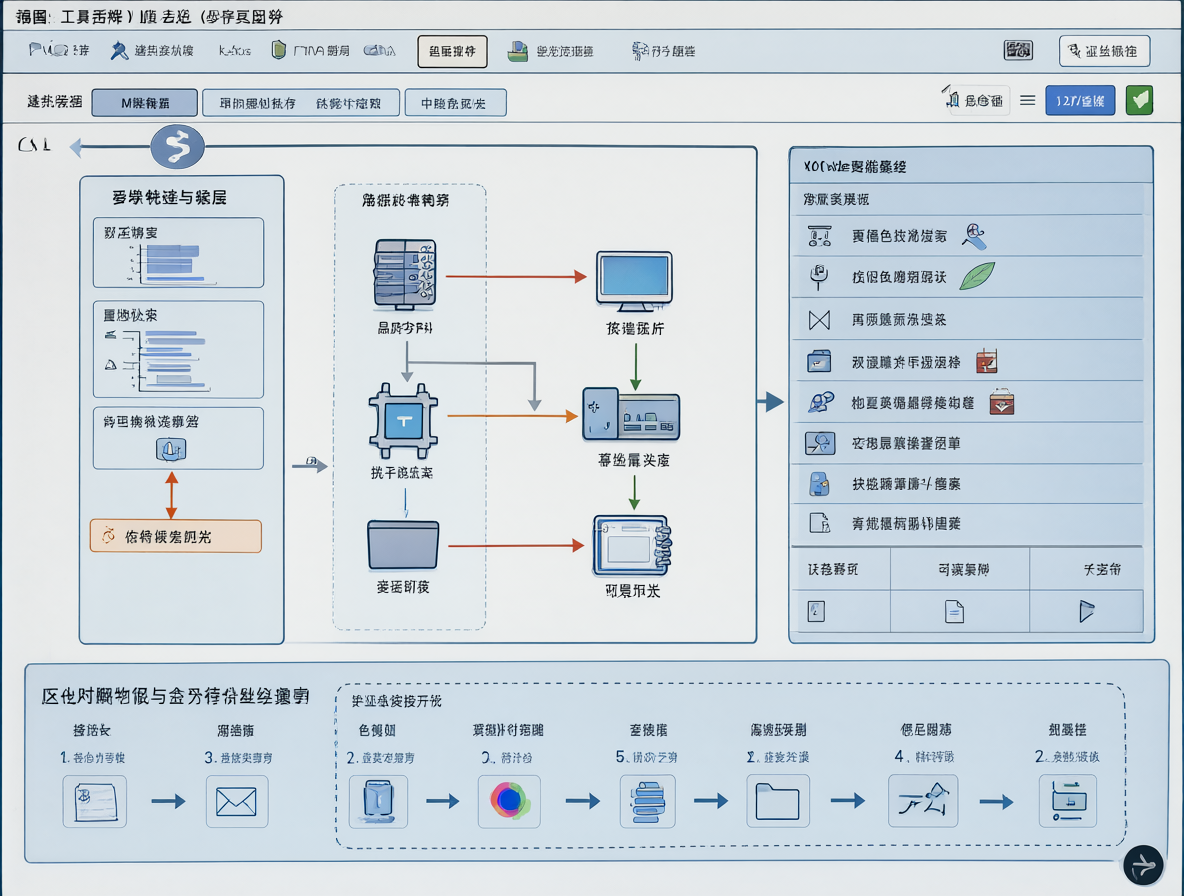Click the dark round airplane button at bottom right
Viewport: 1184px width, 896px height.
tap(1143, 864)
